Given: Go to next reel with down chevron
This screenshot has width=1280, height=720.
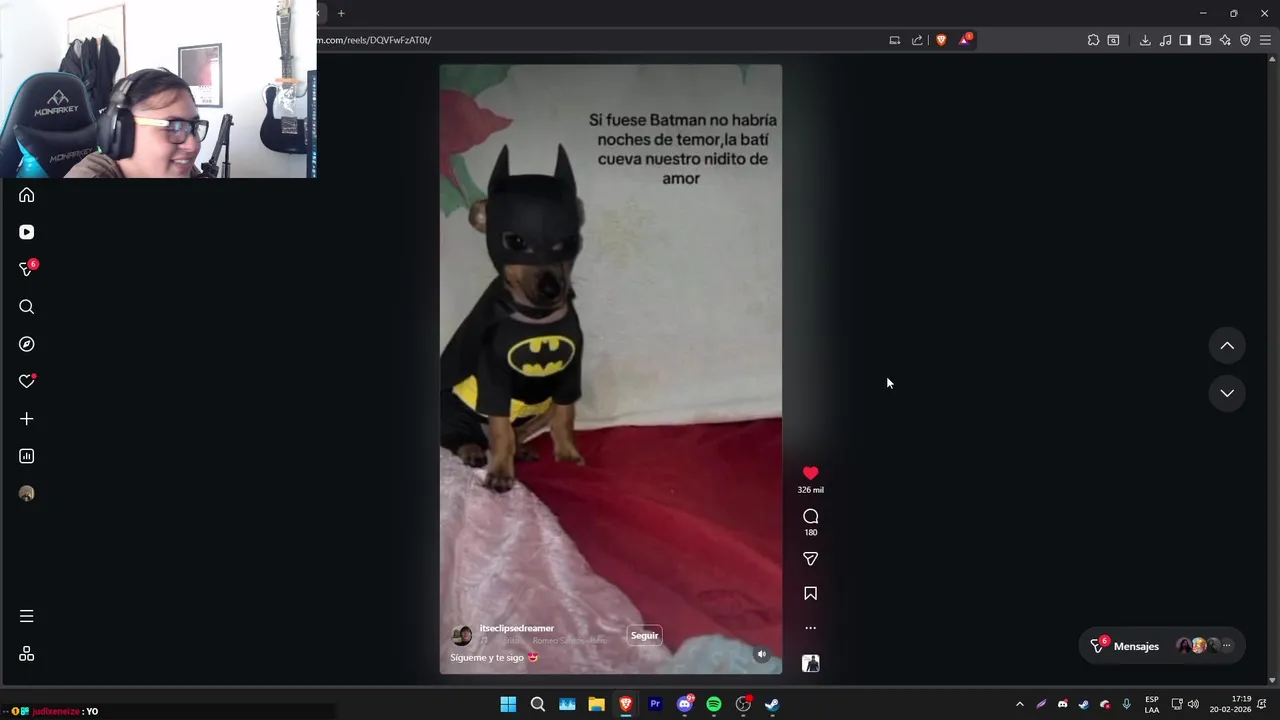Looking at the screenshot, I should (x=1227, y=393).
